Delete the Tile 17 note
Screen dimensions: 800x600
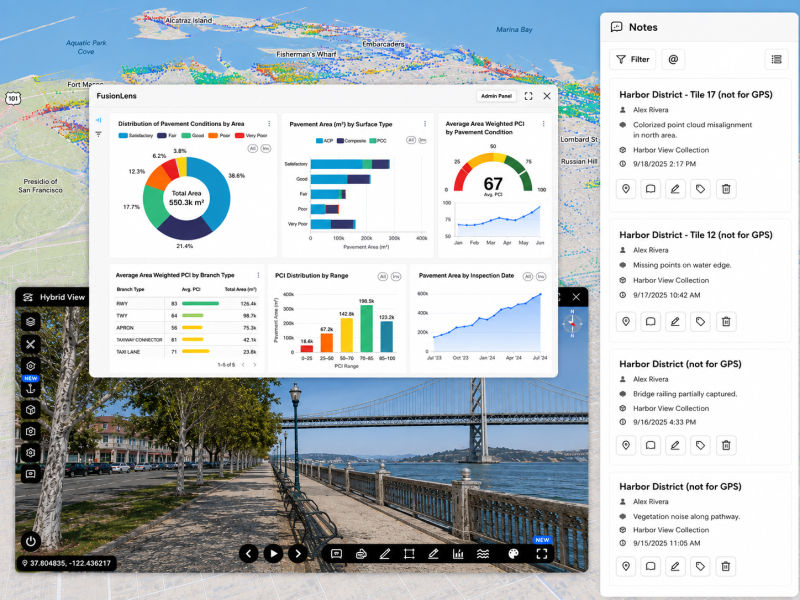tap(726, 189)
